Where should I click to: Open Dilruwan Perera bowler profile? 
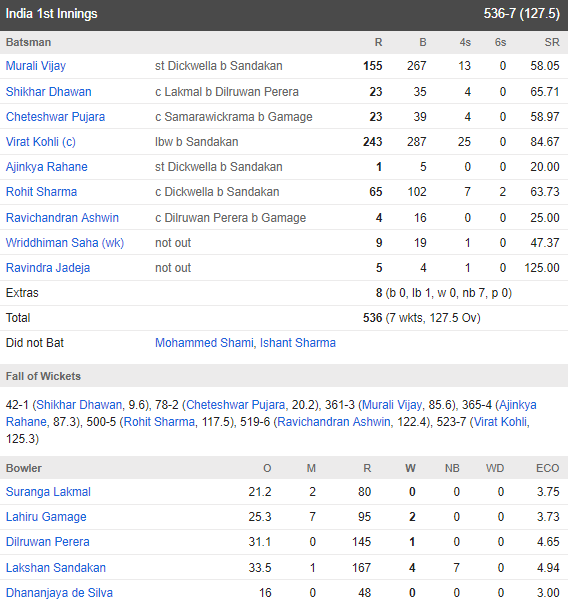pyautogui.click(x=48, y=542)
